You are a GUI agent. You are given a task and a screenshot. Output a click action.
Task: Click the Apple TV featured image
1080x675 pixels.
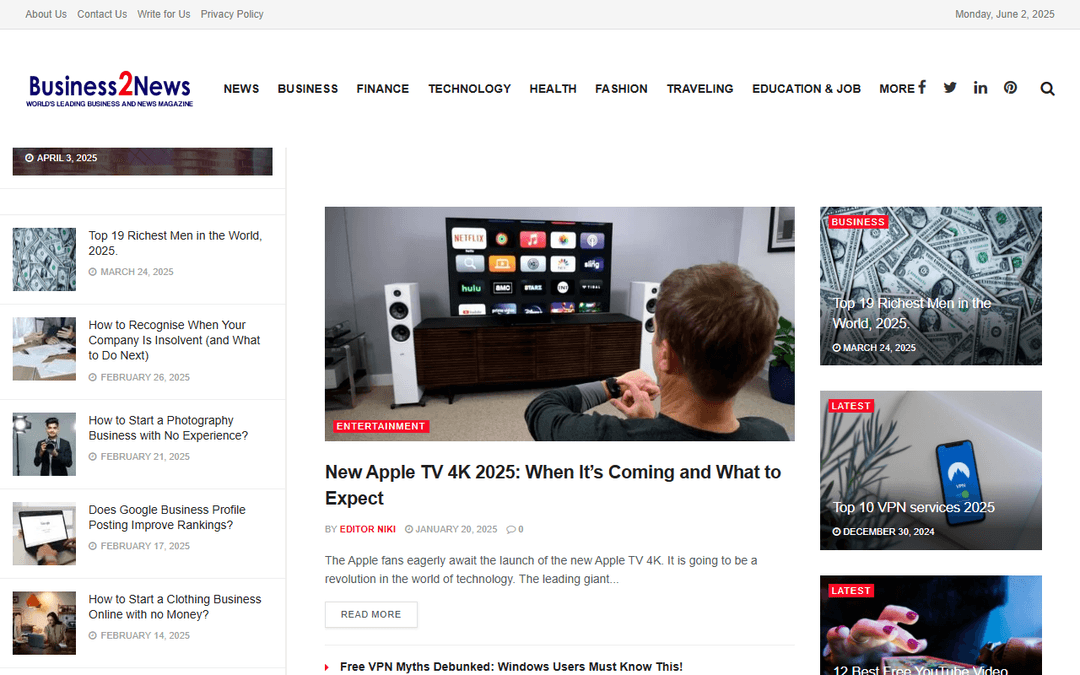coord(559,324)
